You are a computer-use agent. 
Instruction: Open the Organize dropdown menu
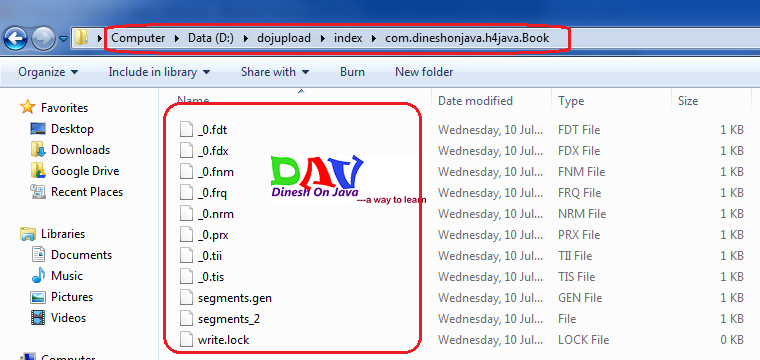click(x=48, y=72)
